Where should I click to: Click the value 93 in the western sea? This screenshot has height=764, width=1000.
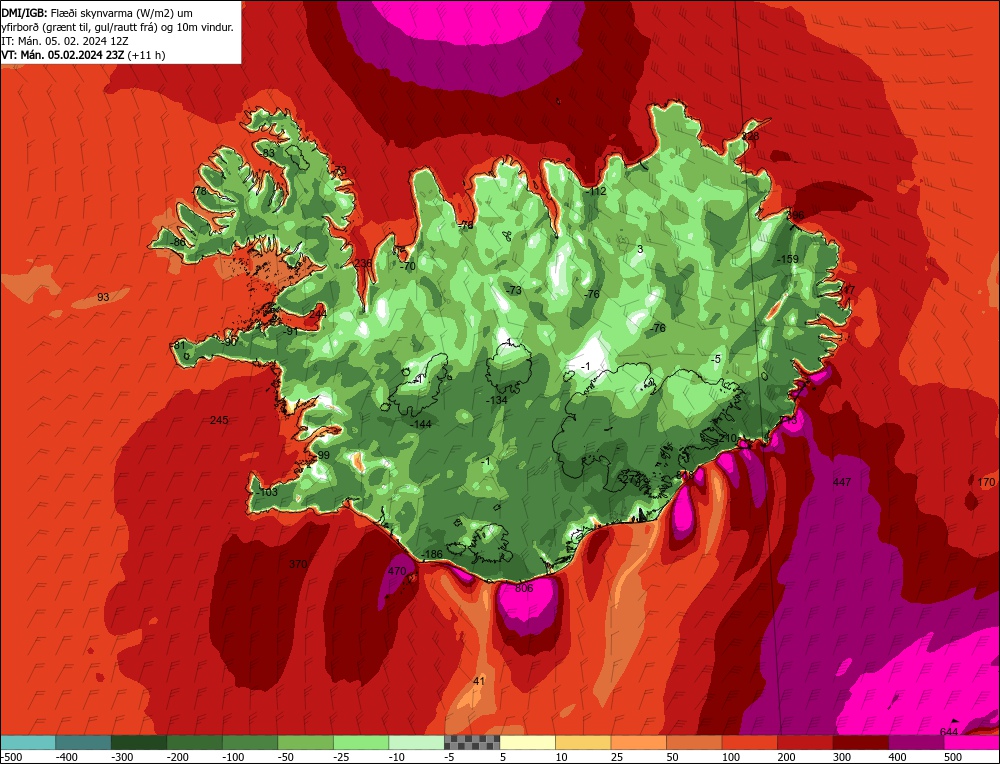click(x=103, y=297)
